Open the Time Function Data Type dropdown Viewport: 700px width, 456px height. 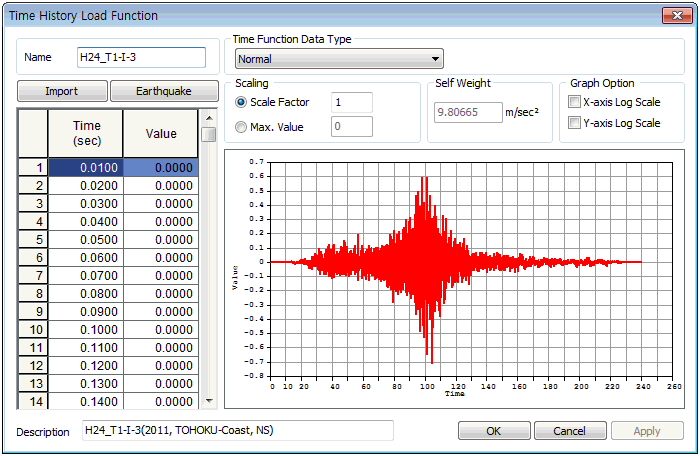[337, 59]
